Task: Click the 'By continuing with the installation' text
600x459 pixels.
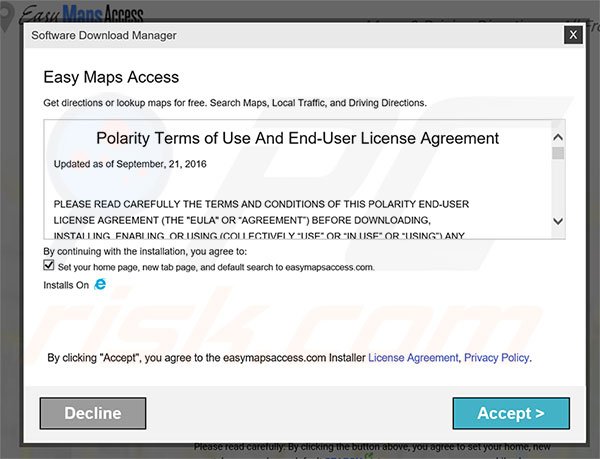Action: 145,251
